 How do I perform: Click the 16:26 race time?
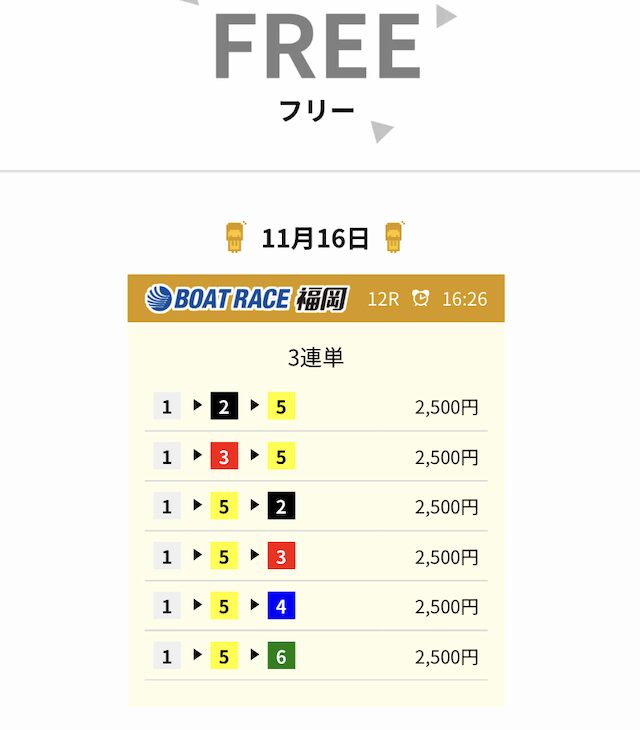[x=465, y=299]
